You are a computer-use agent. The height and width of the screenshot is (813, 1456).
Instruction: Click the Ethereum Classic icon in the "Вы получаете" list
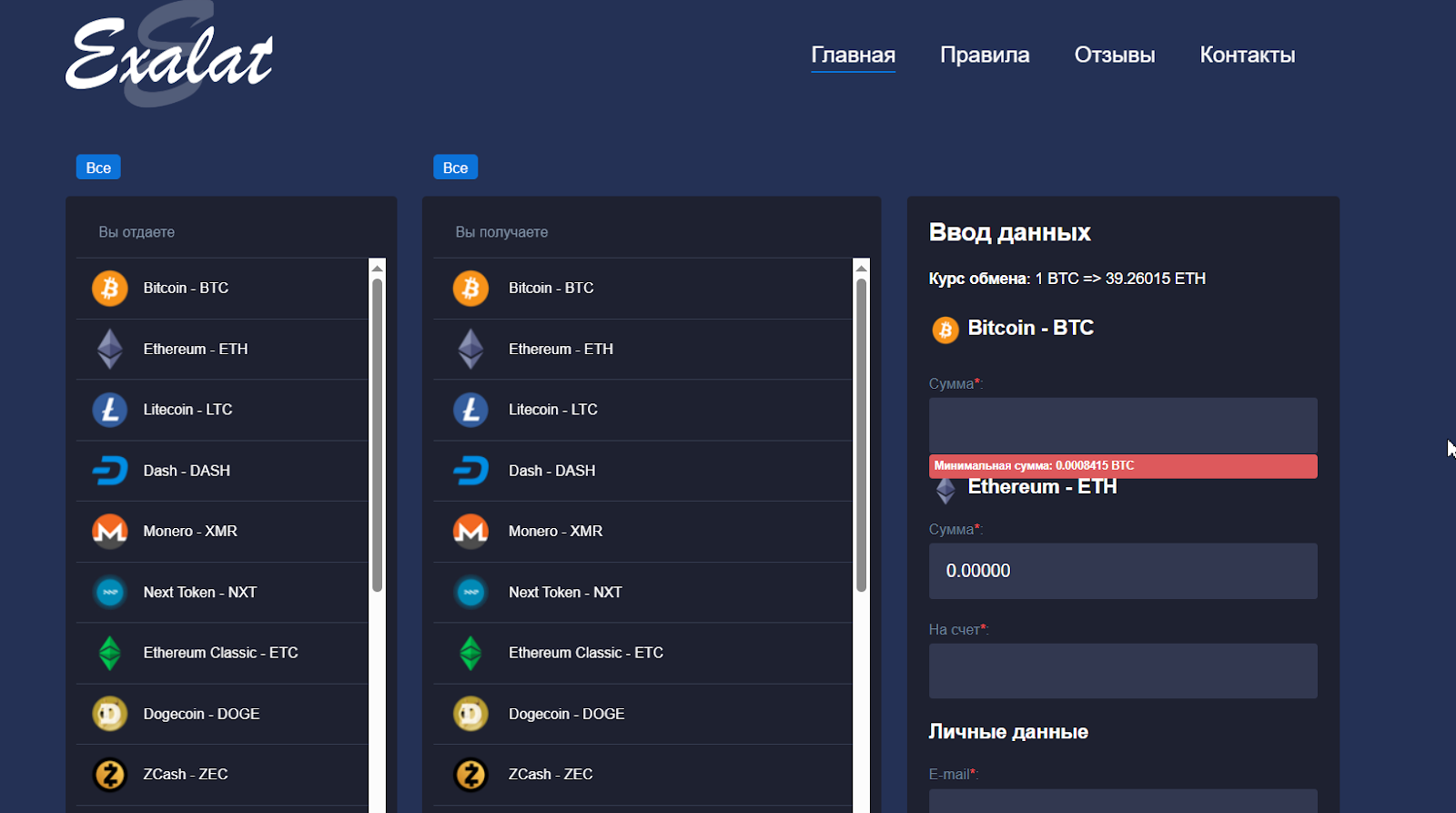click(x=470, y=653)
